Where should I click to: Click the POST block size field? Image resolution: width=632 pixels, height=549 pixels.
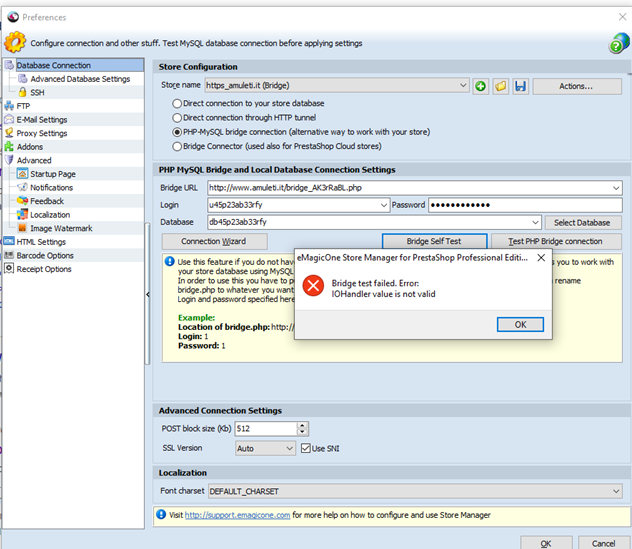tap(266, 428)
